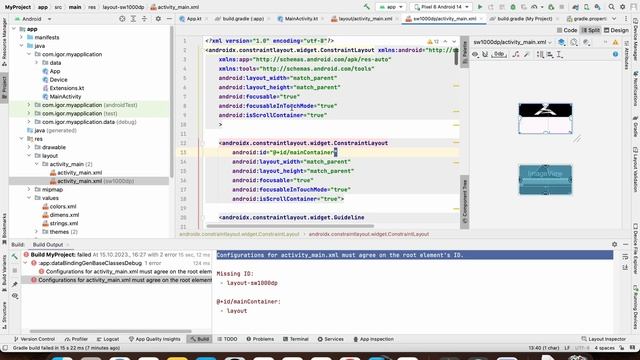Open the Android project view dropdown
This screenshot has height=360, width=640.
33,19
